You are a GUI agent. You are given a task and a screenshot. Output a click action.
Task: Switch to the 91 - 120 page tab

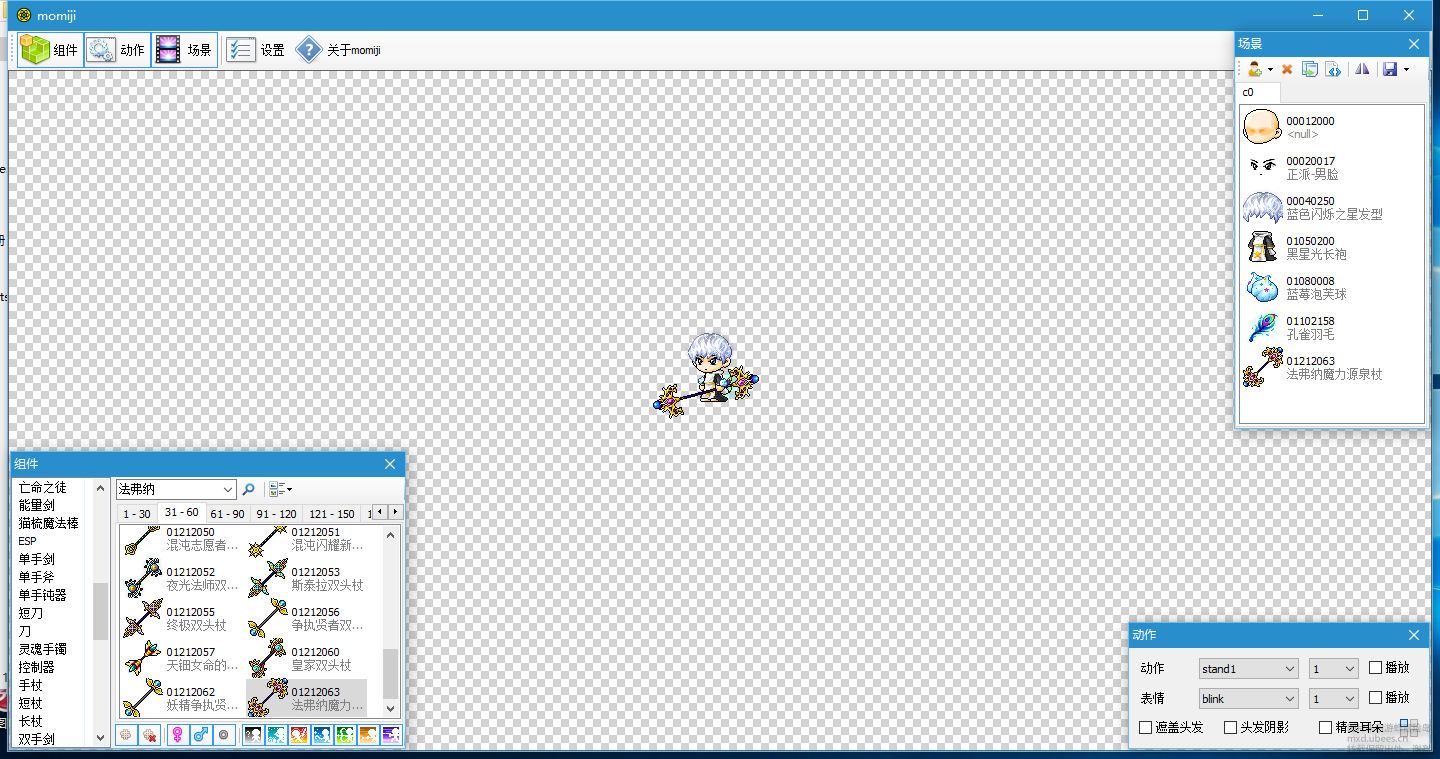click(x=276, y=513)
